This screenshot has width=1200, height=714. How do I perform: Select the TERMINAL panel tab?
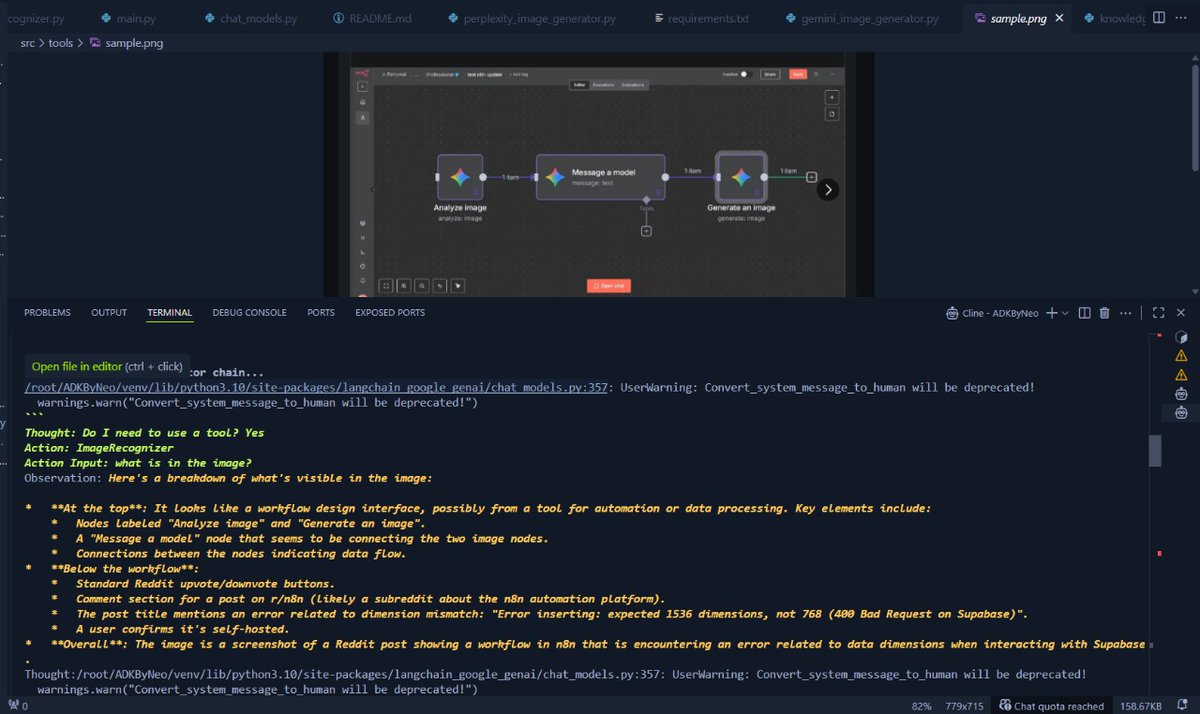[x=169, y=313]
